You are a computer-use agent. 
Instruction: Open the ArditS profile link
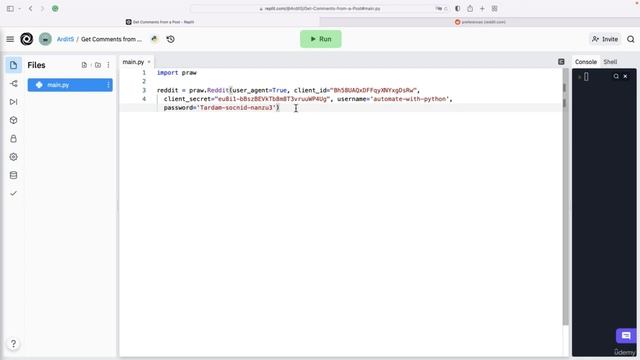pos(65,39)
